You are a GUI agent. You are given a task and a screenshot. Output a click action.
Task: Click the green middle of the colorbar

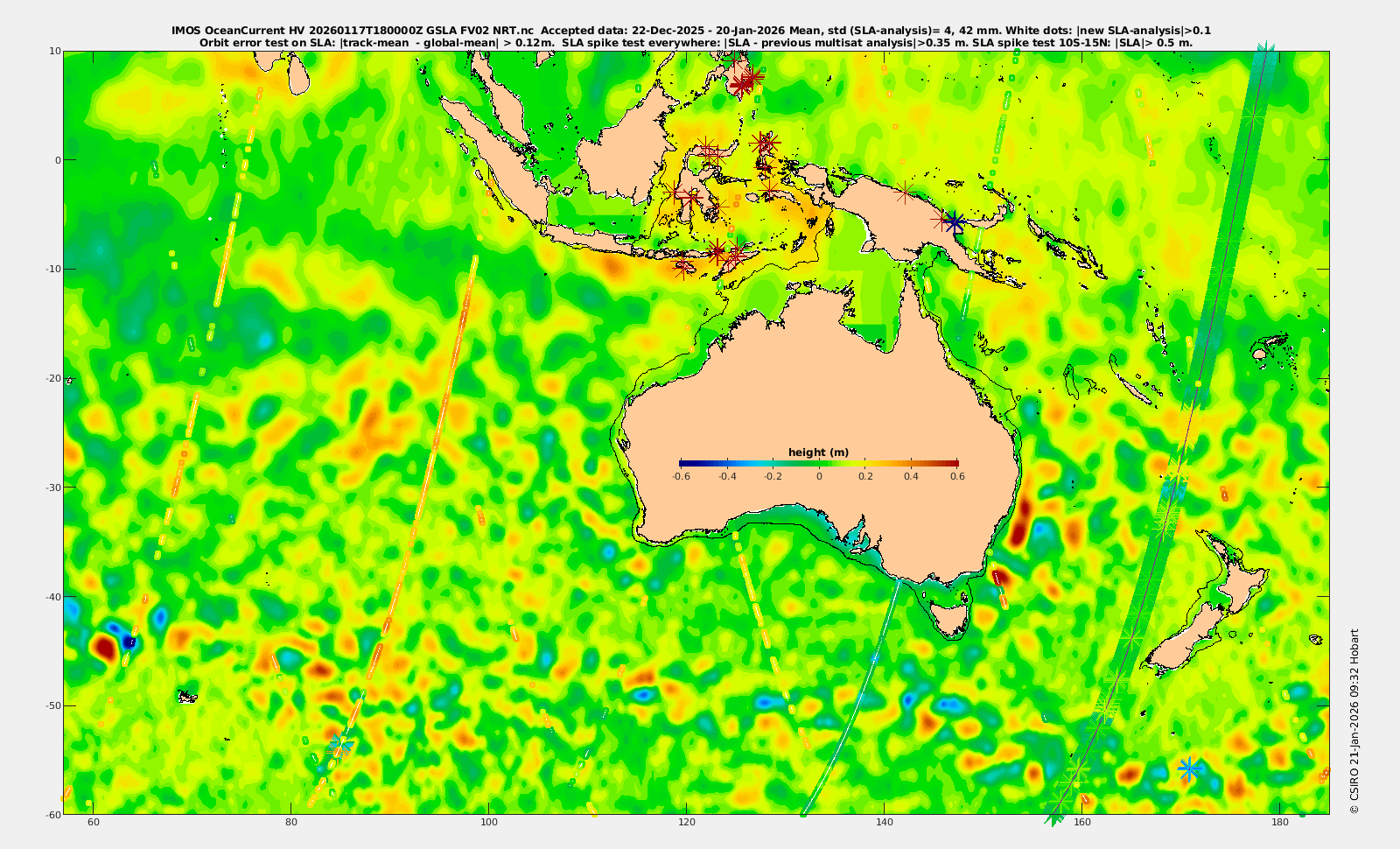819,464
